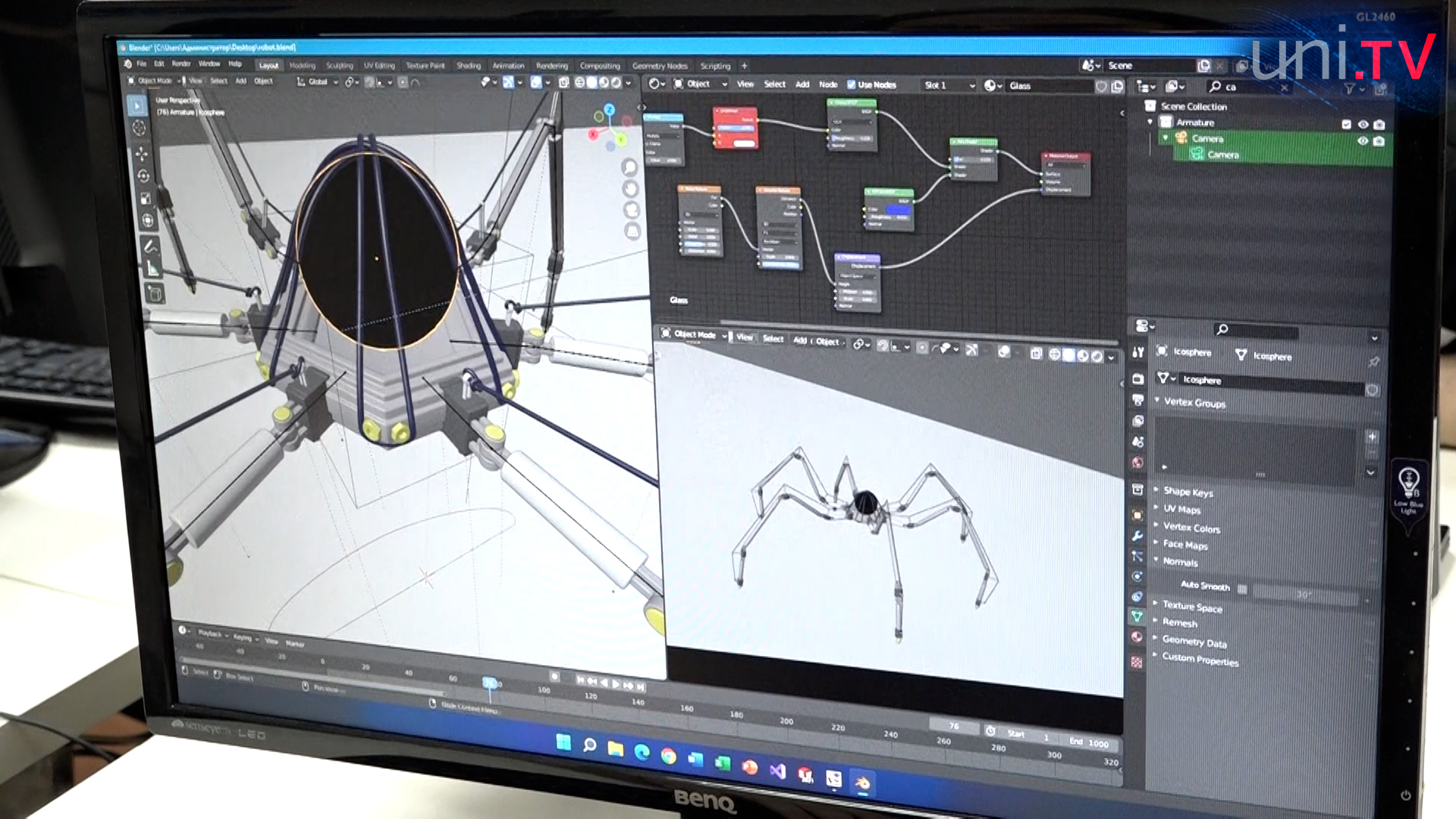Image resolution: width=1456 pixels, height=819 pixels.
Task: Select the Measure tool
Action: [x=152, y=269]
